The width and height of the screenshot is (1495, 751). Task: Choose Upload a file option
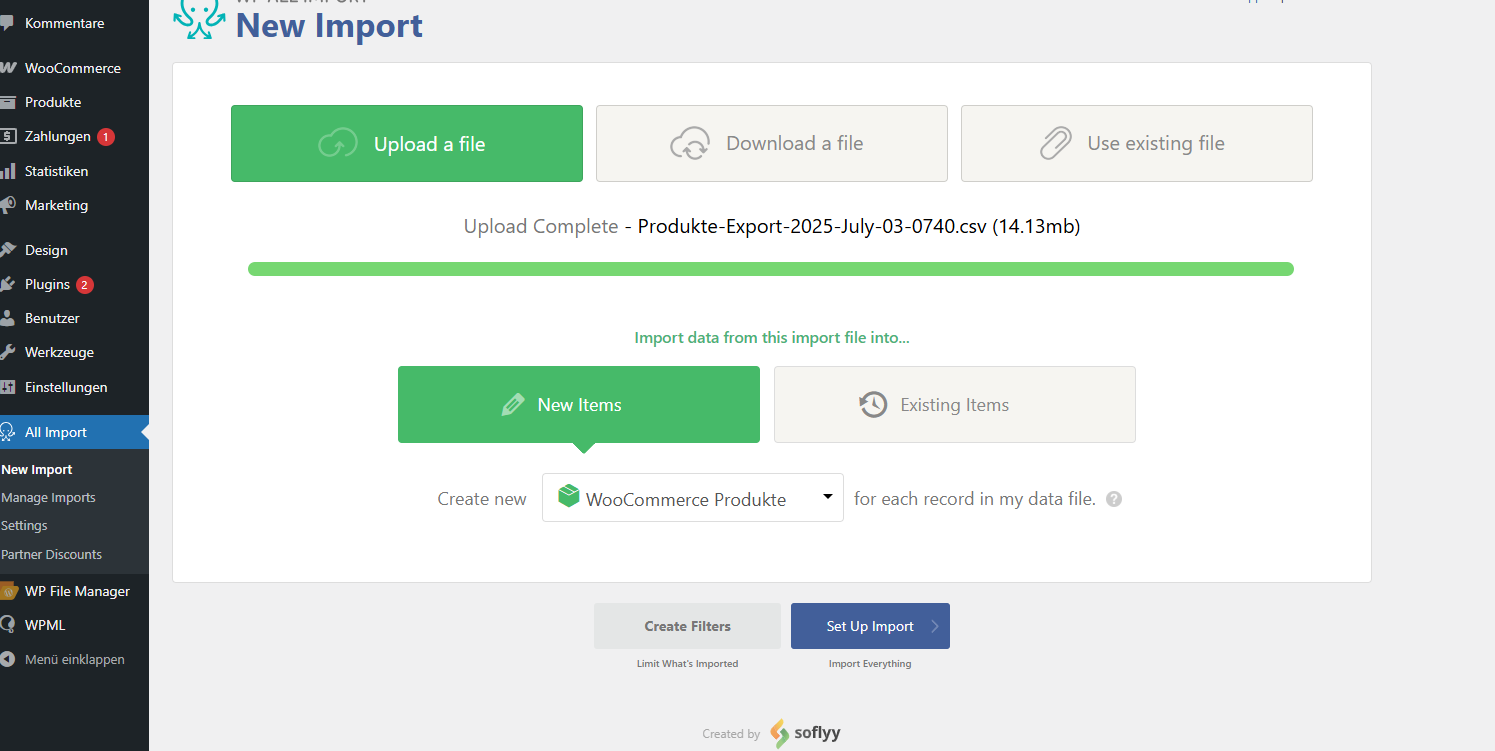(x=407, y=144)
